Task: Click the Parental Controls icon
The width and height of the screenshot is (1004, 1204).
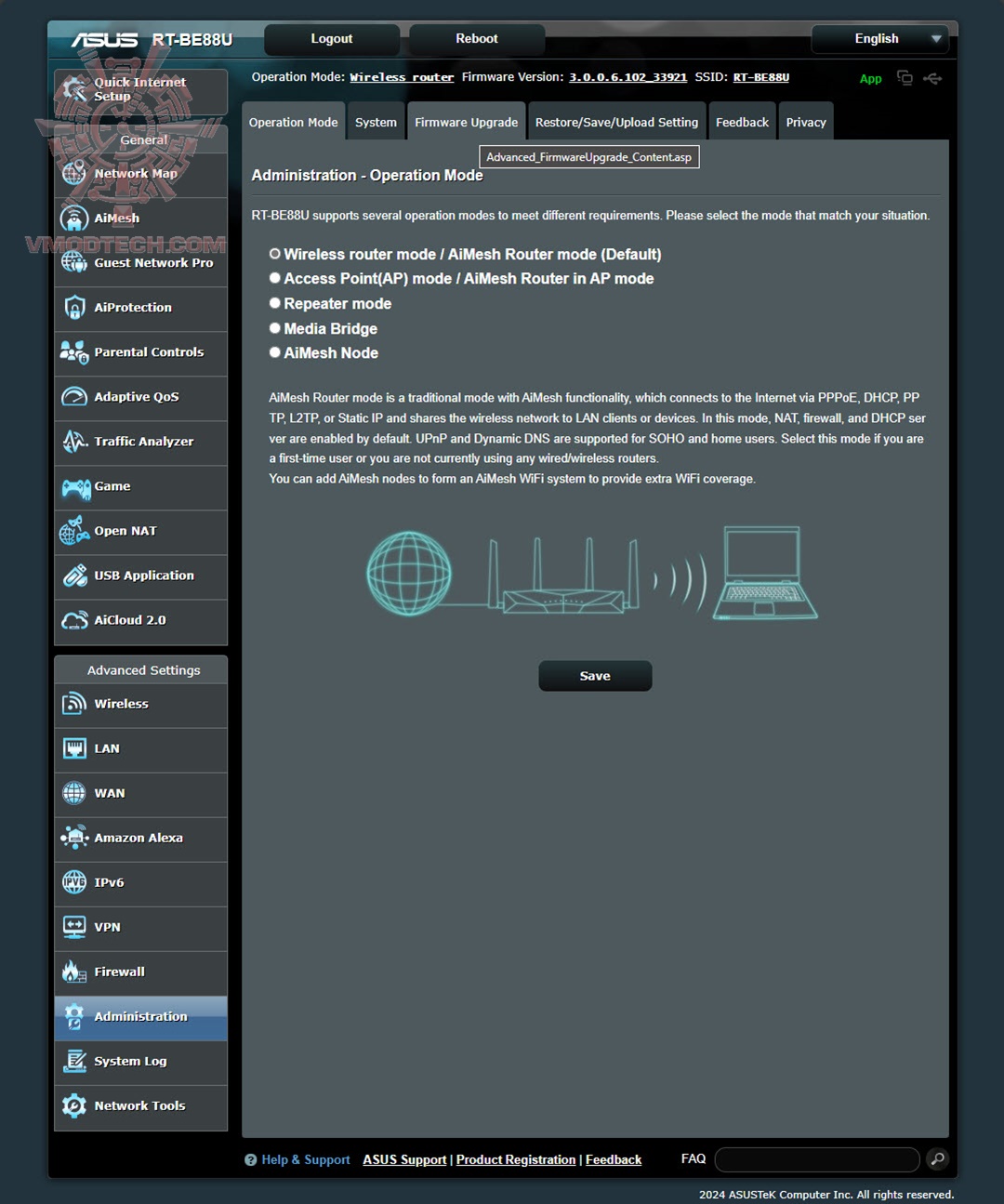Action: (x=74, y=351)
